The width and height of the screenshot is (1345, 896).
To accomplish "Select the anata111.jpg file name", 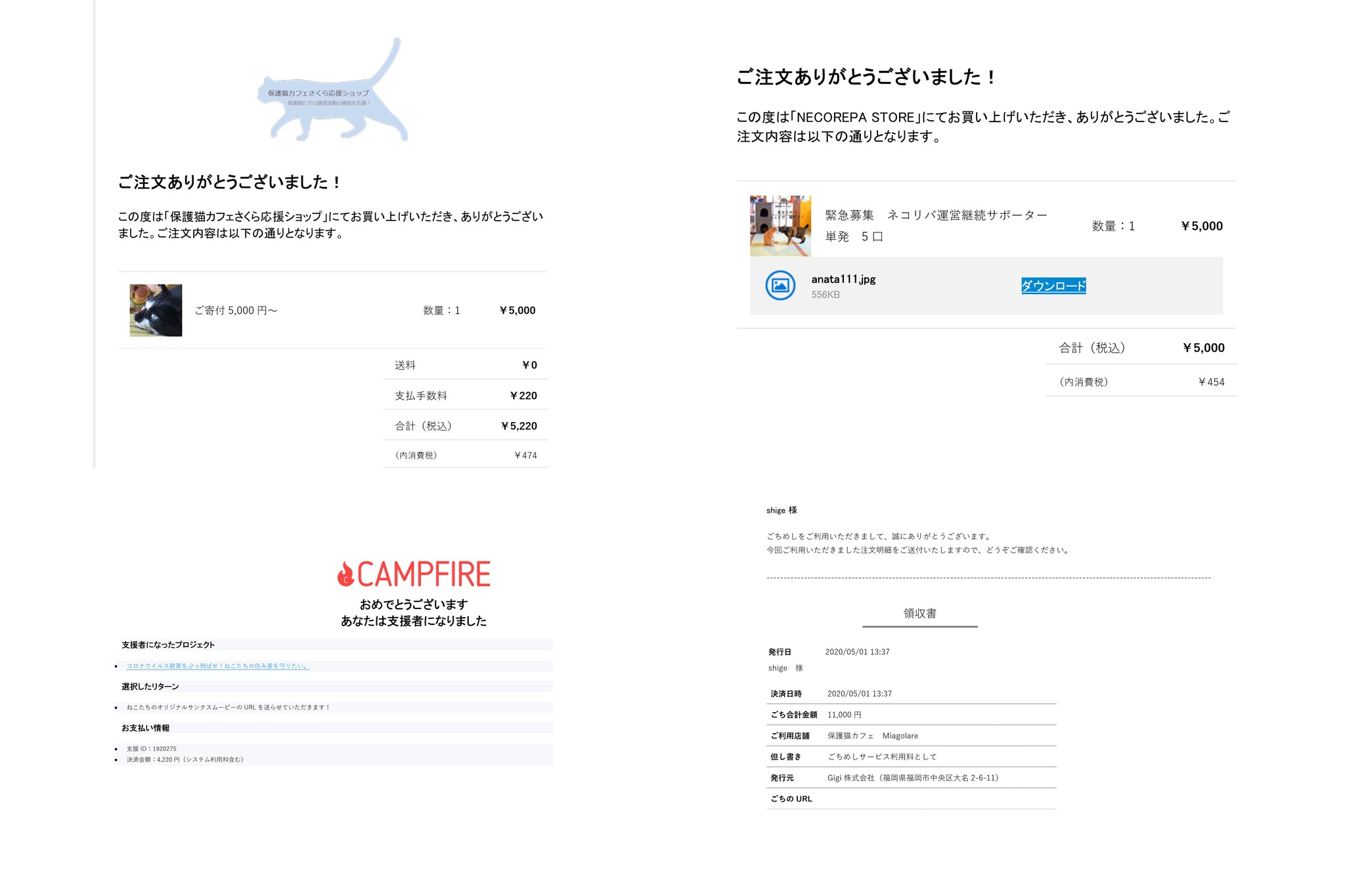I will [x=843, y=279].
